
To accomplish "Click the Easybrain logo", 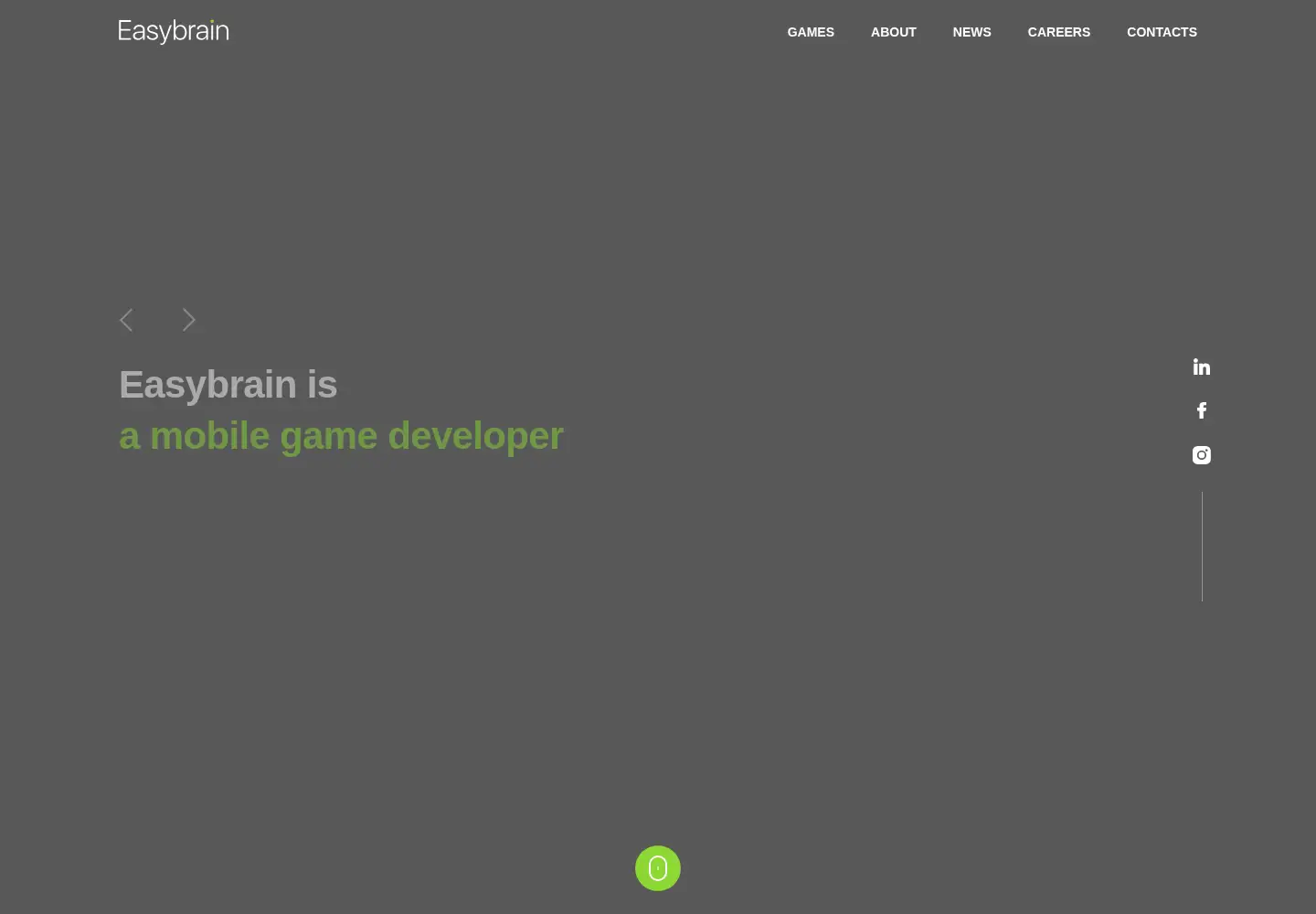I will pyautogui.click(x=174, y=32).
